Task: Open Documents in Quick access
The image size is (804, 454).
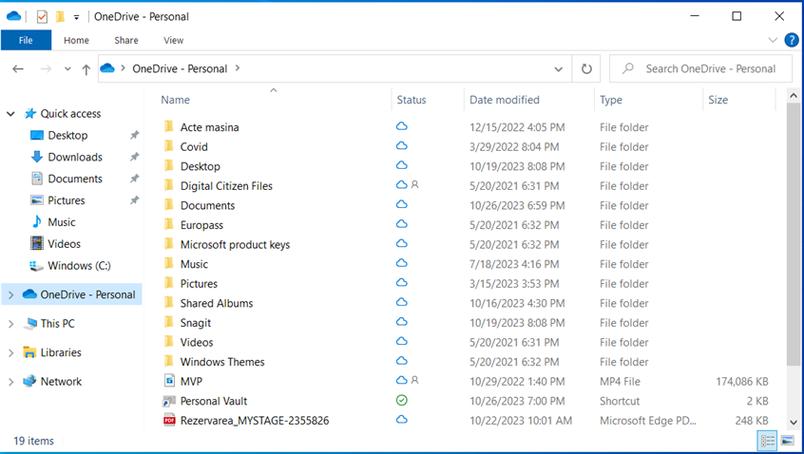Action: (x=75, y=179)
